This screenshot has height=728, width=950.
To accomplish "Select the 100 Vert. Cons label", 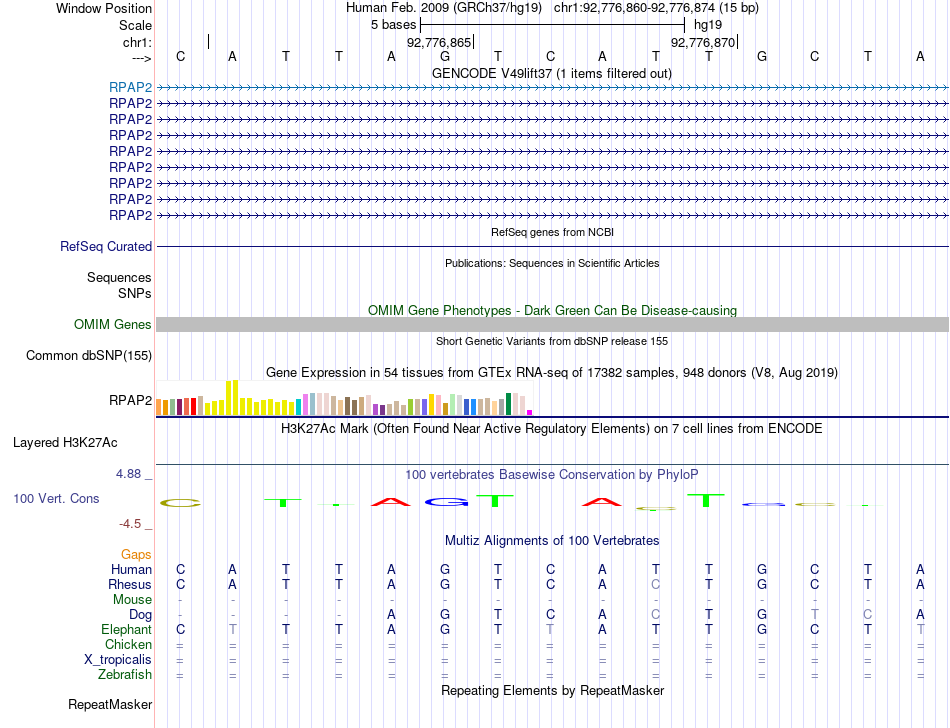I will (56, 498).
